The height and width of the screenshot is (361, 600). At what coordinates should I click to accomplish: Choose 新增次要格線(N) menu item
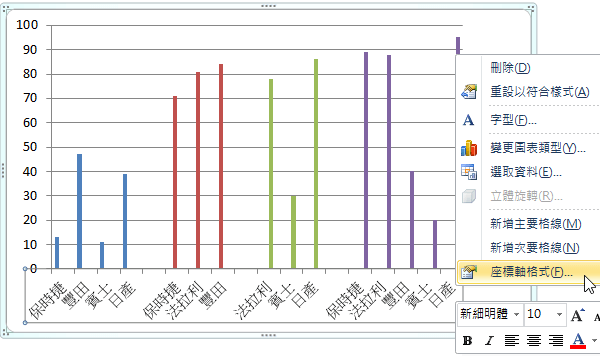pyautogui.click(x=535, y=248)
